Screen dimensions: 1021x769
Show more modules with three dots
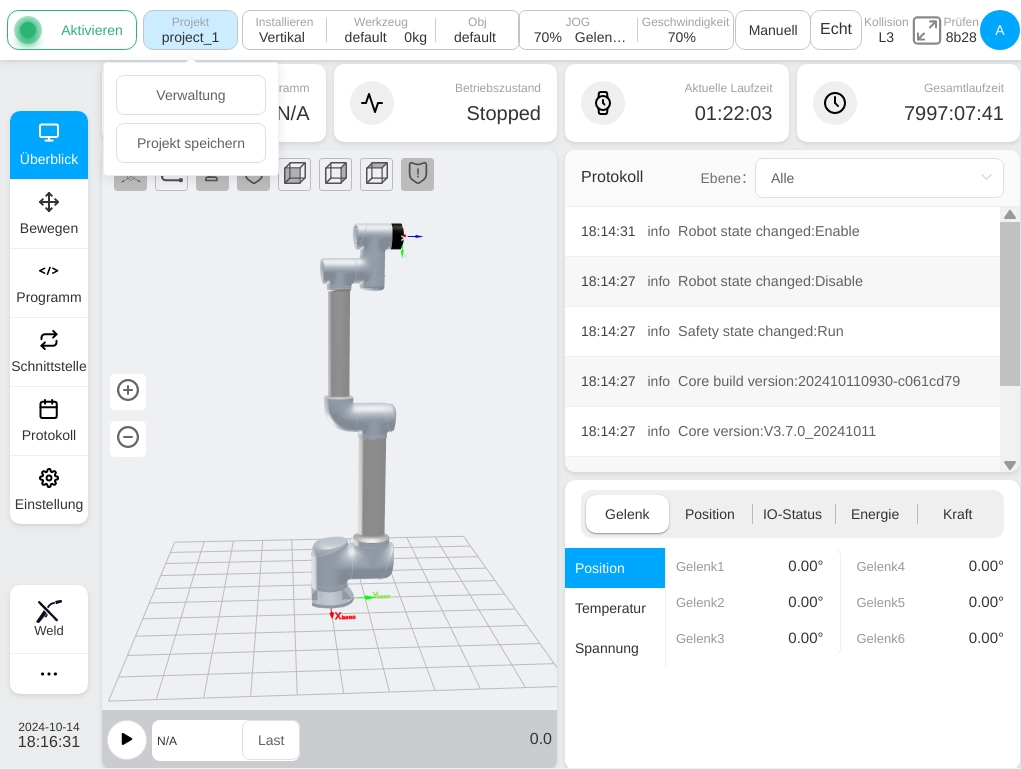[49, 674]
